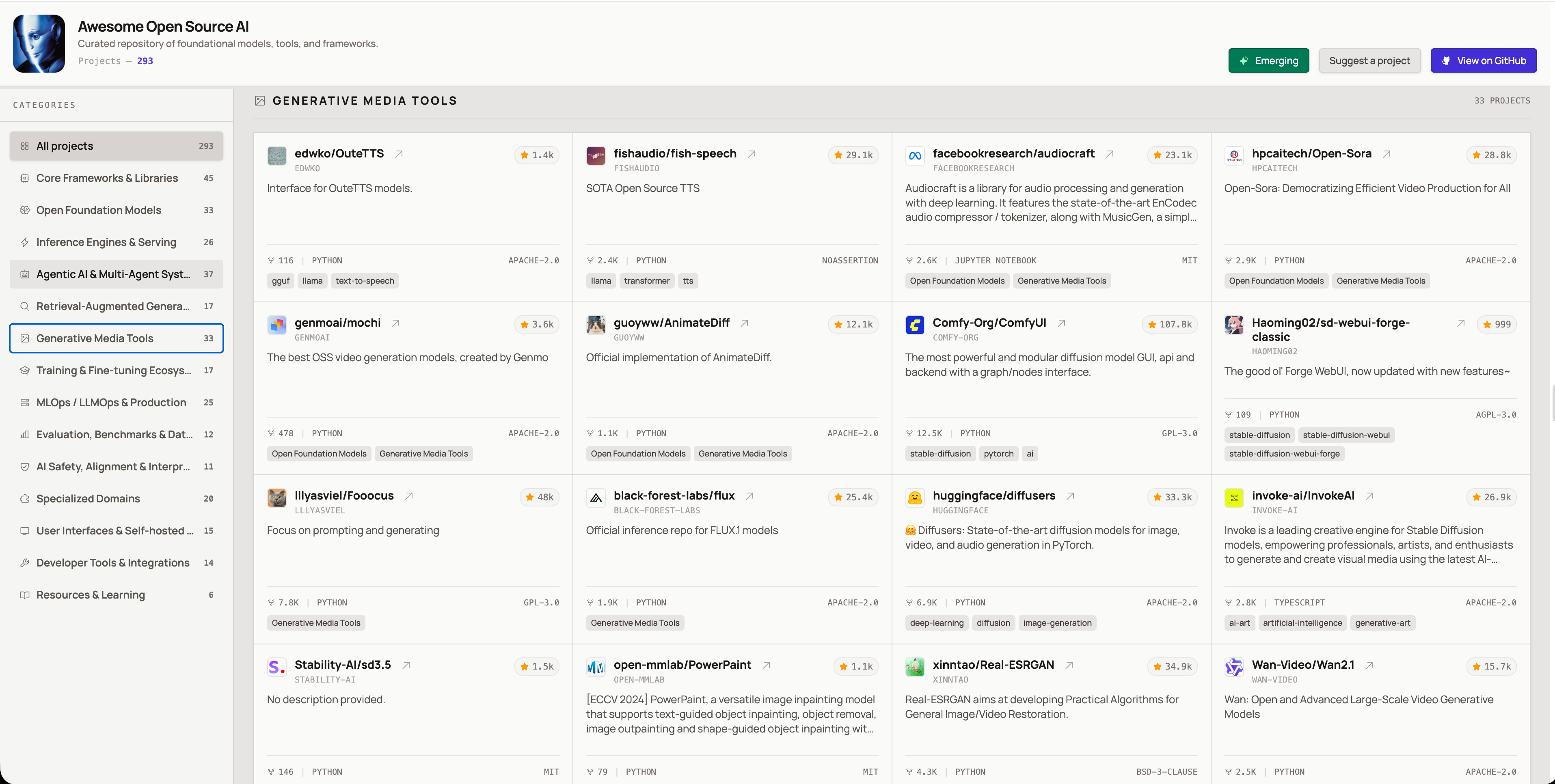
Task: Select MLOps / LLMOps & Production category
Action: pos(117,402)
